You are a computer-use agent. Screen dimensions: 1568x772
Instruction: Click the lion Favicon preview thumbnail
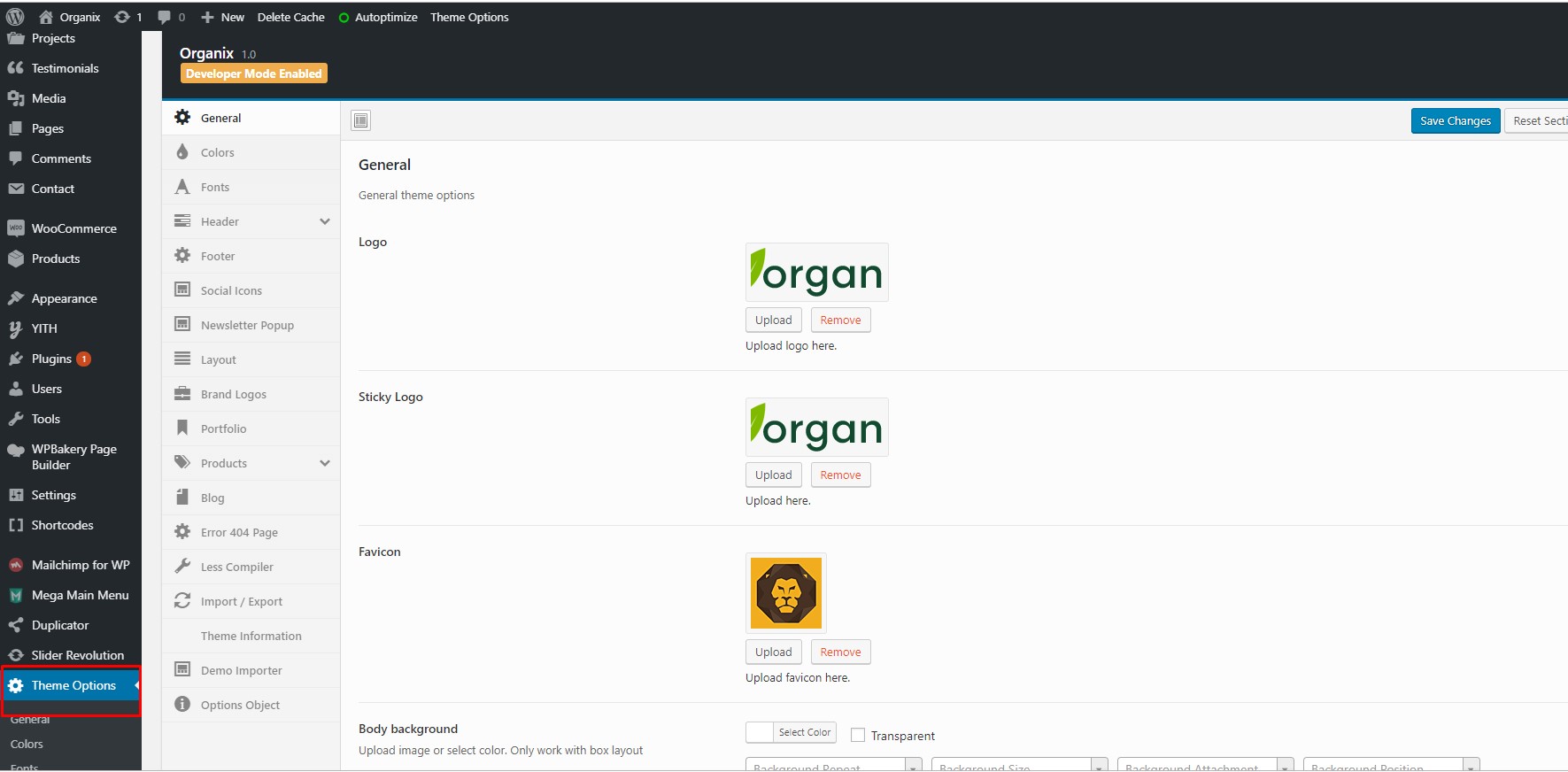(786, 593)
